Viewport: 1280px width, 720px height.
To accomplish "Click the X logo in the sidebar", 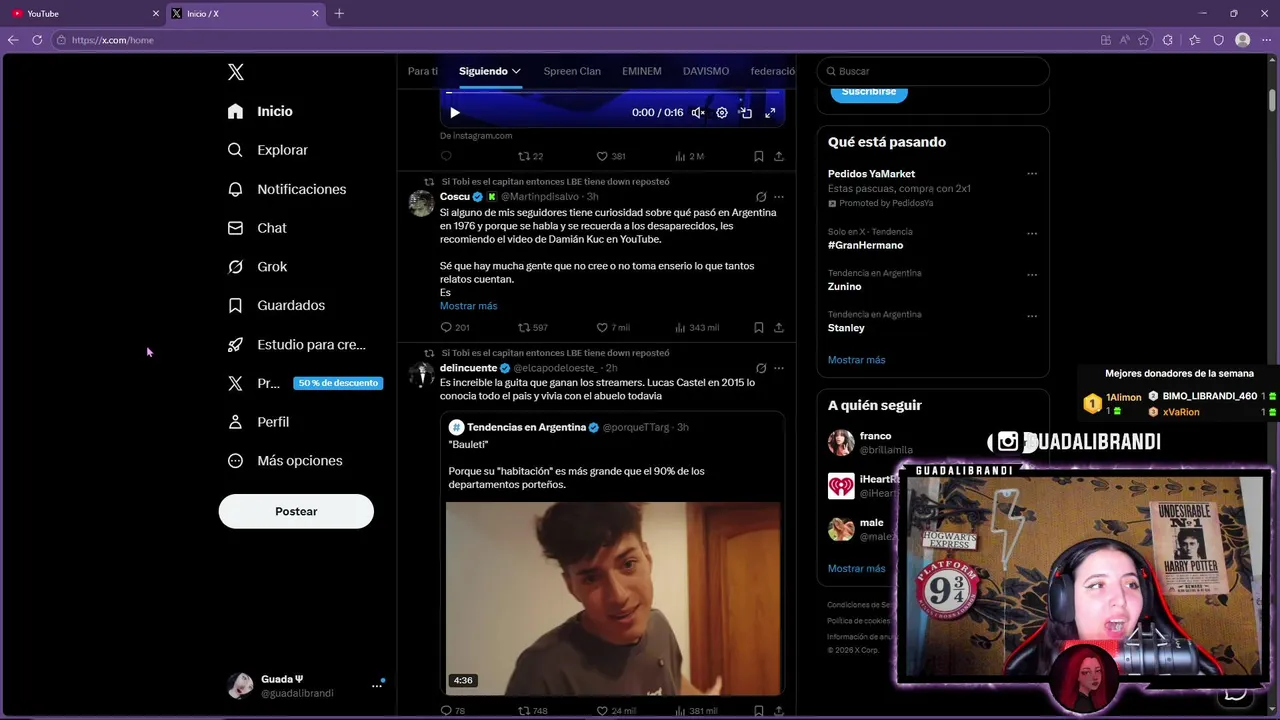I will [236, 72].
